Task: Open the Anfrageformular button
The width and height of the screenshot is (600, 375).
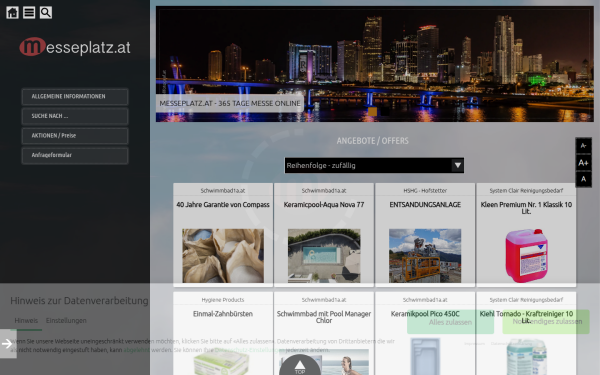Action: [x=75, y=155]
